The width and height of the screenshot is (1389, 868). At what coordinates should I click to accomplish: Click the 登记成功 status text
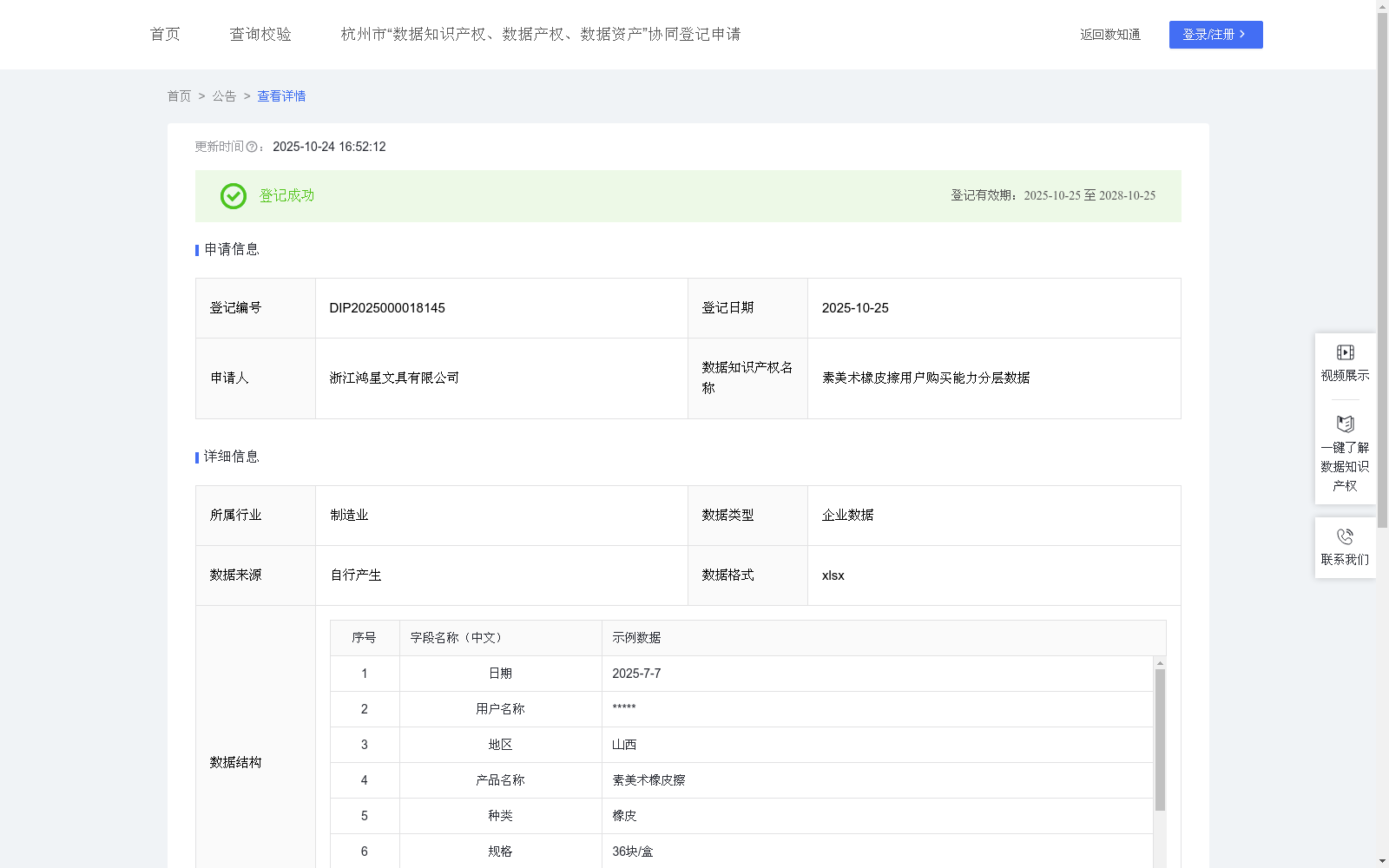pos(286,196)
